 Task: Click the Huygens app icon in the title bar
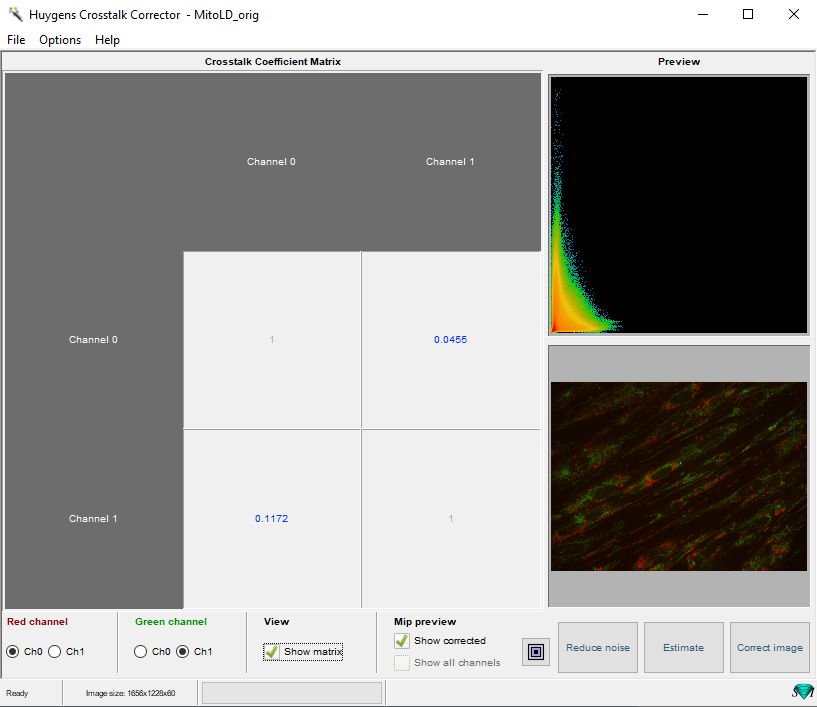click(15, 15)
